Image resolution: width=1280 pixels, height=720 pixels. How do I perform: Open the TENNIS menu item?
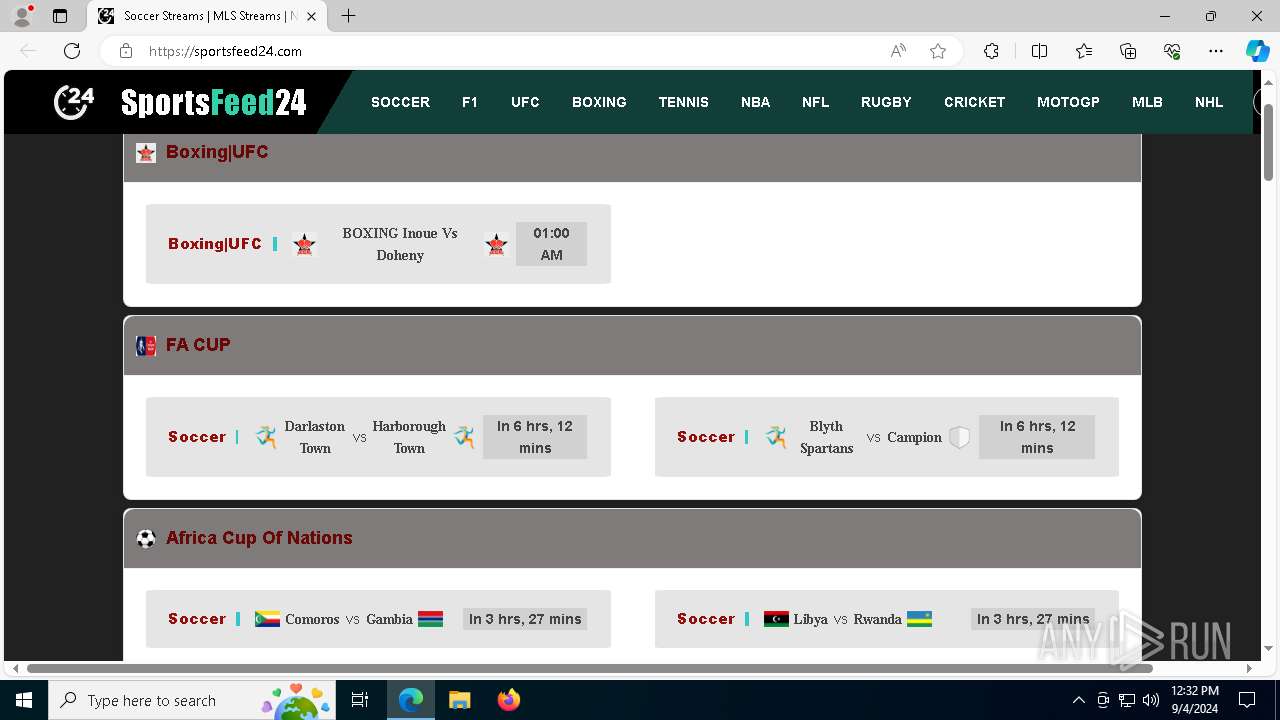684,102
